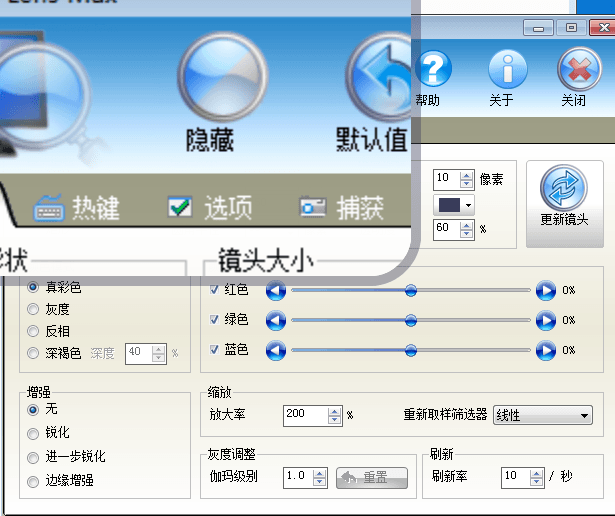Maximize the settings window
The width and height of the screenshot is (615, 516).
571,28
